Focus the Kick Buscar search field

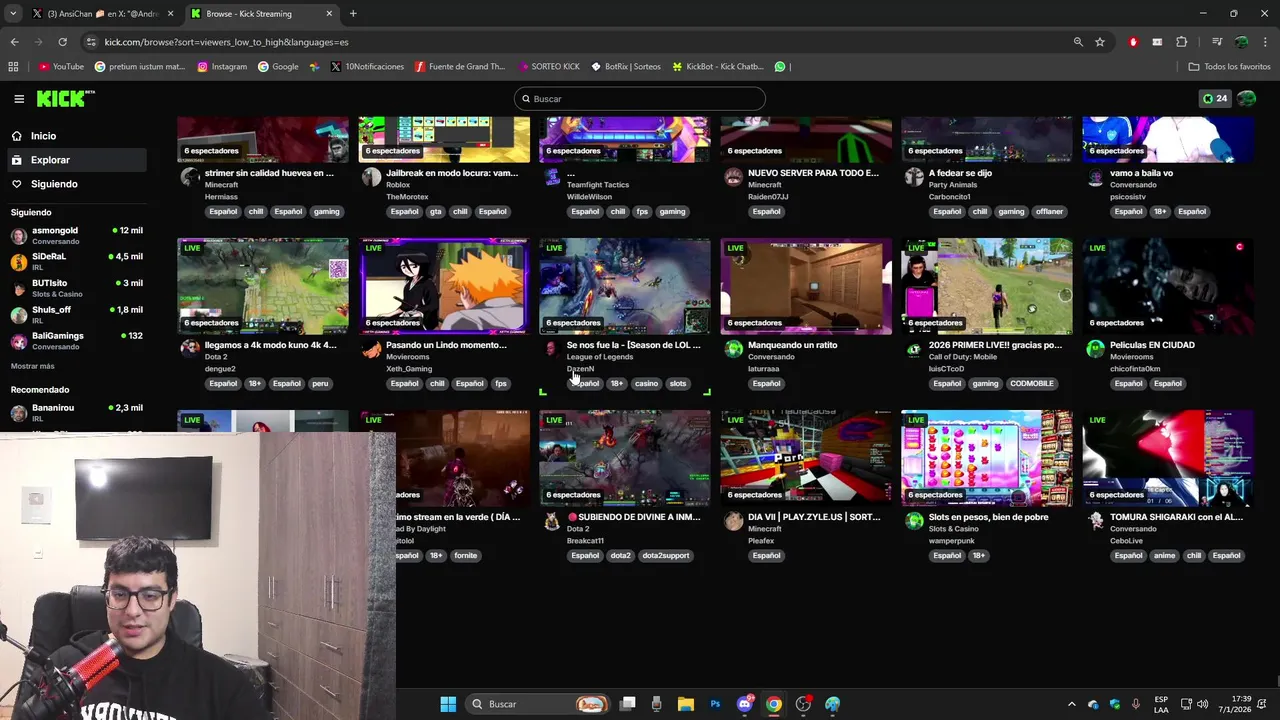pyautogui.click(x=640, y=99)
